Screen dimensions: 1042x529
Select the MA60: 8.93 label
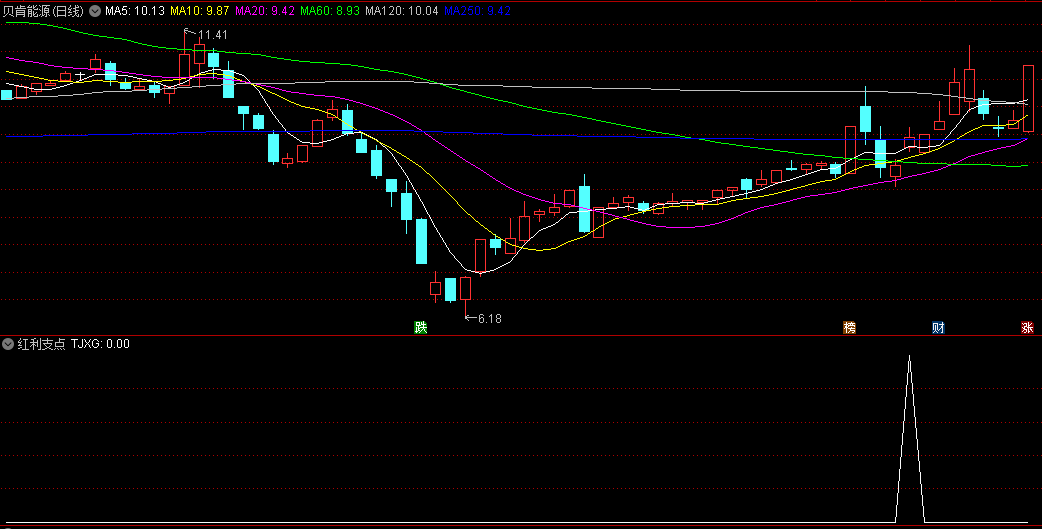click(x=330, y=11)
